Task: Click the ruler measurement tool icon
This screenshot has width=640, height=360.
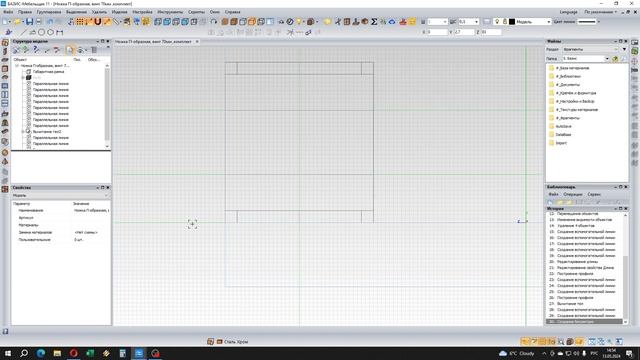Action: (117, 22)
